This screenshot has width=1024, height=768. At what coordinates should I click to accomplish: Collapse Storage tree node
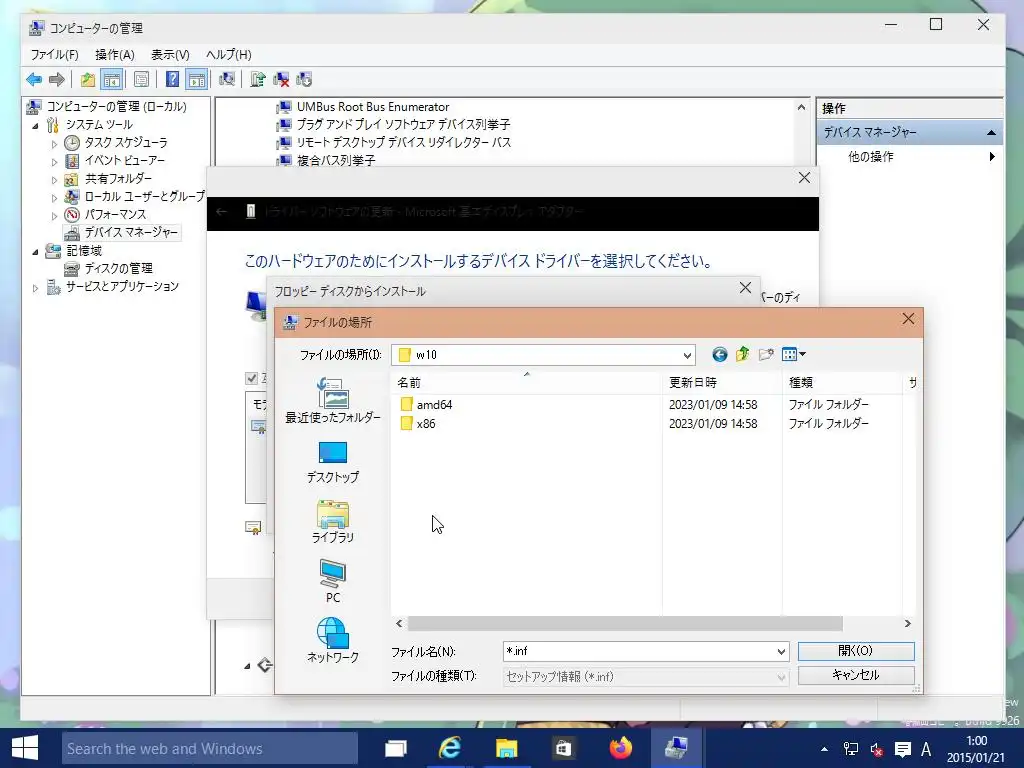[x=35, y=251]
